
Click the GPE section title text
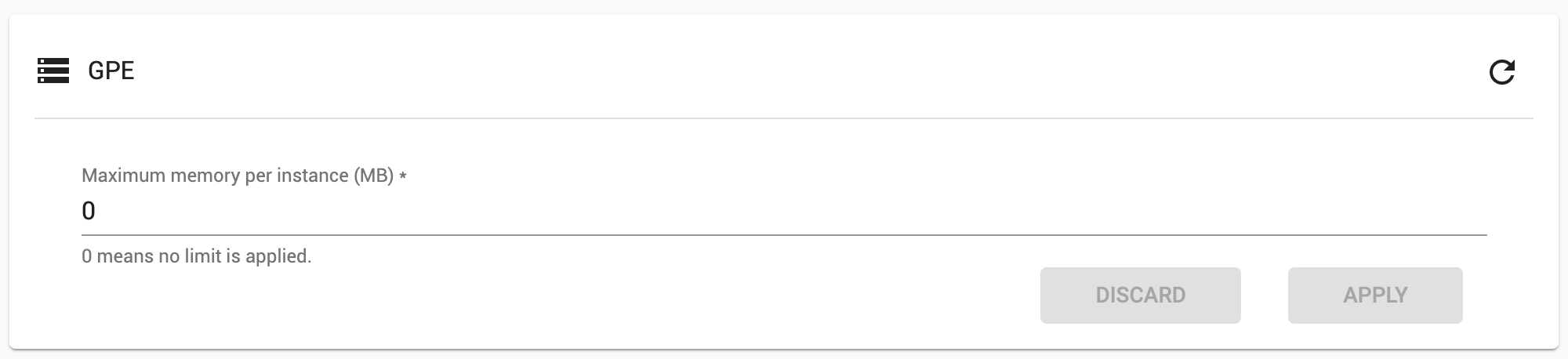tap(111, 71)
